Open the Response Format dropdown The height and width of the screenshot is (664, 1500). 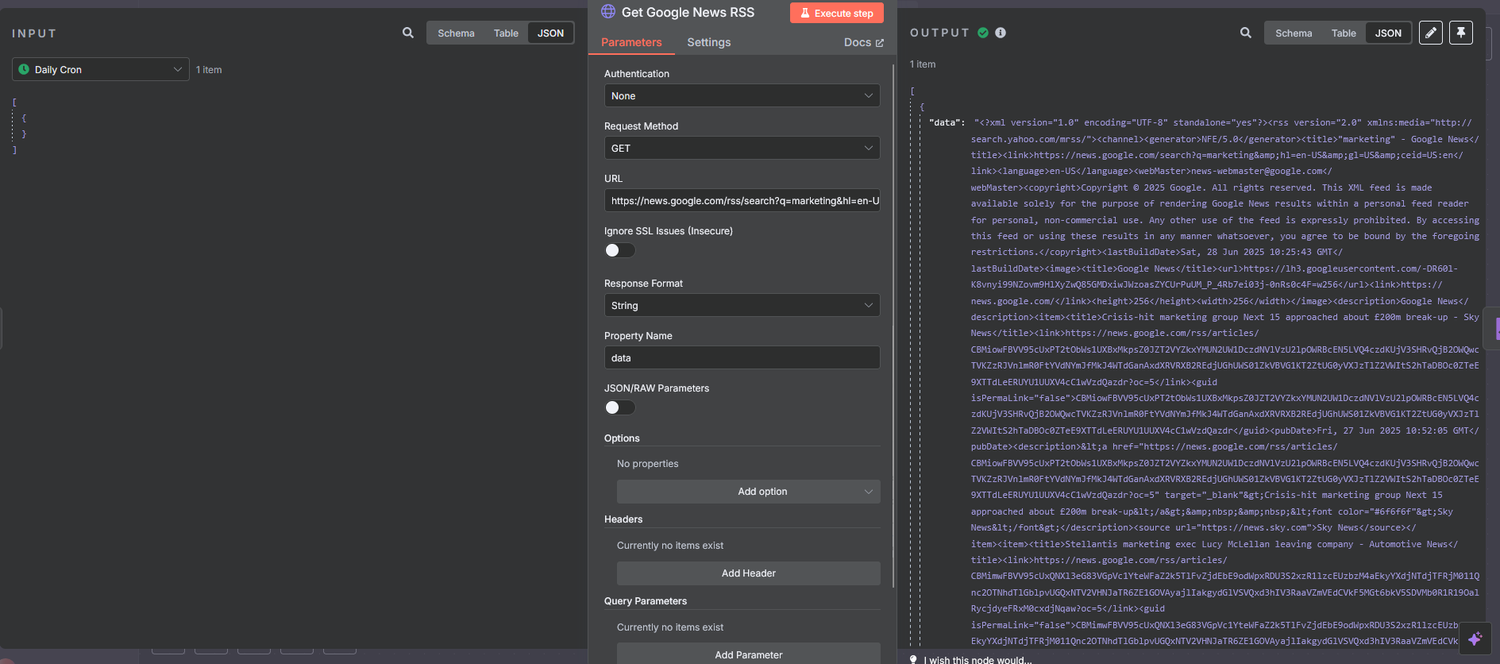point(742,304)
